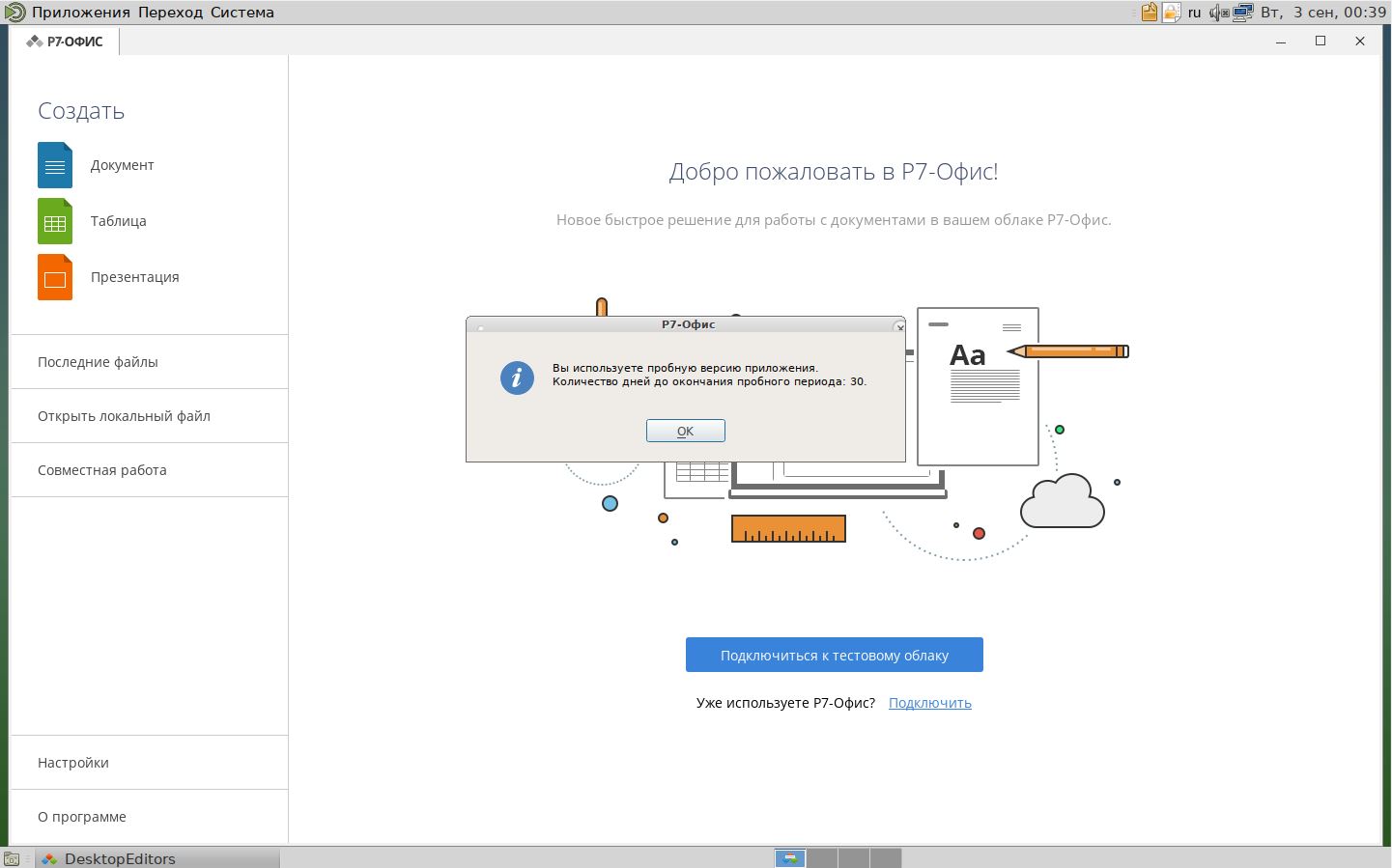Select the Р7-ОФИС main tab
This screenshot has height=868, width=1392.
pos(65,42)
